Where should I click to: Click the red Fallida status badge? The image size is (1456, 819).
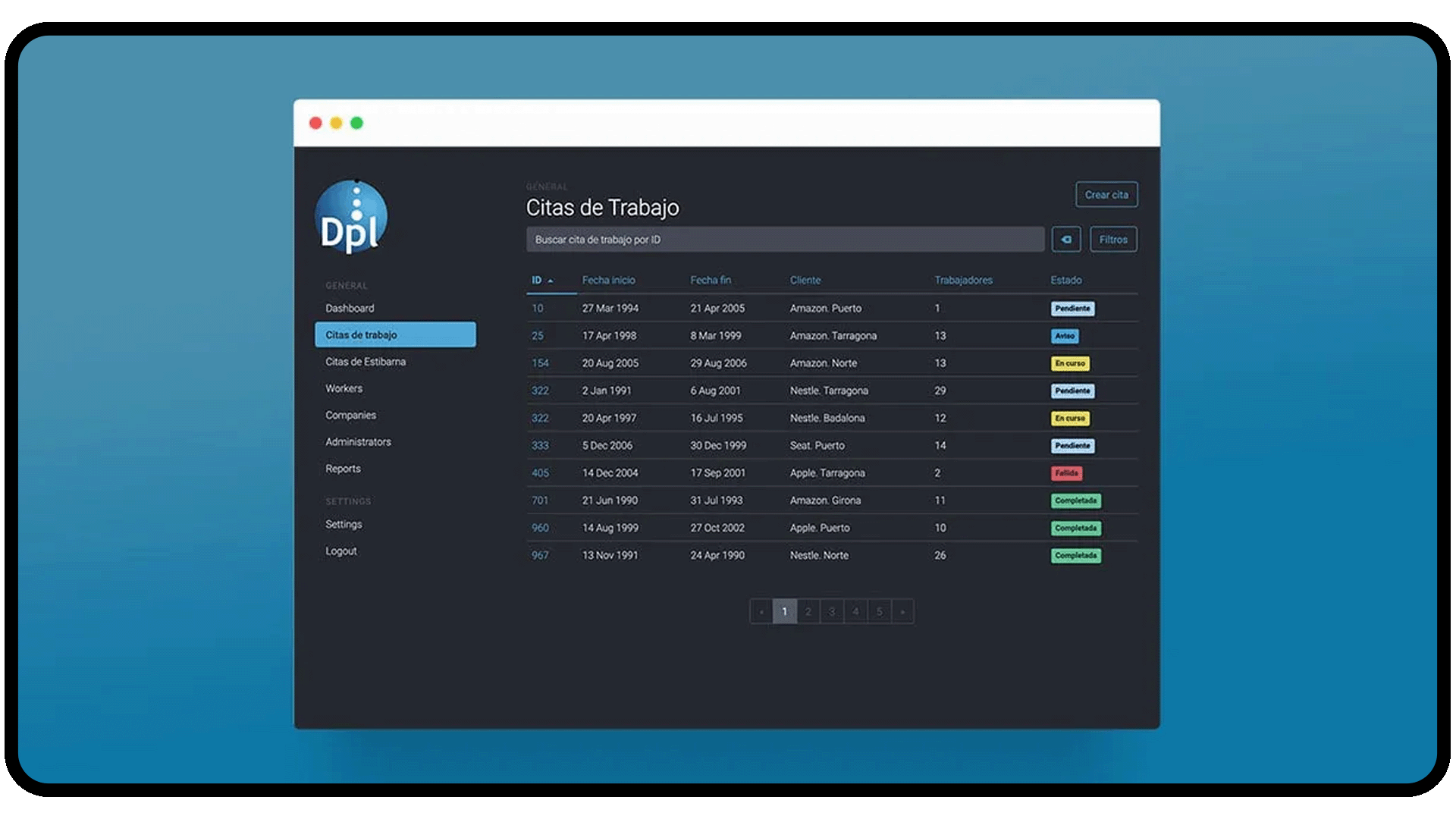coord(1066,473)
